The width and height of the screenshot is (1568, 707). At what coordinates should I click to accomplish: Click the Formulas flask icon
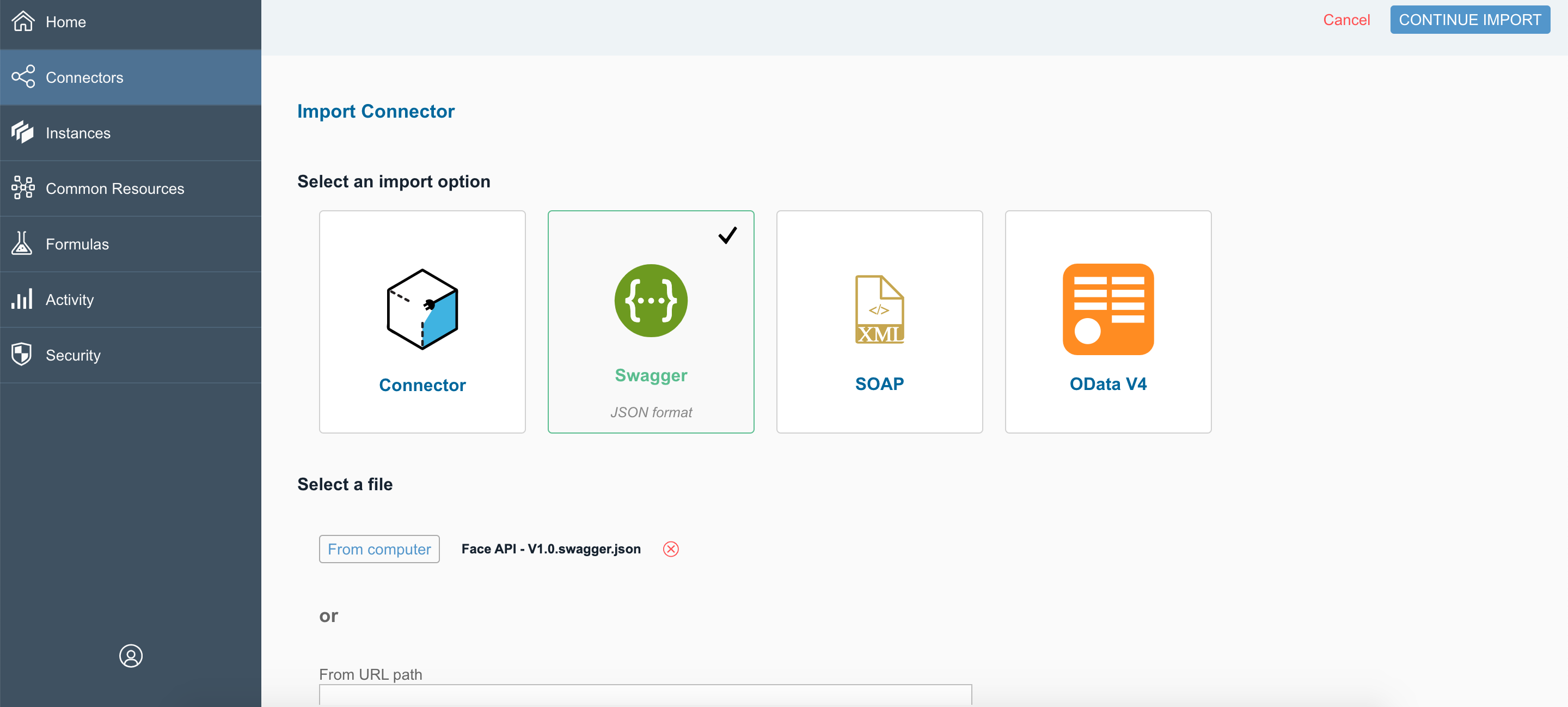point(22,243)
